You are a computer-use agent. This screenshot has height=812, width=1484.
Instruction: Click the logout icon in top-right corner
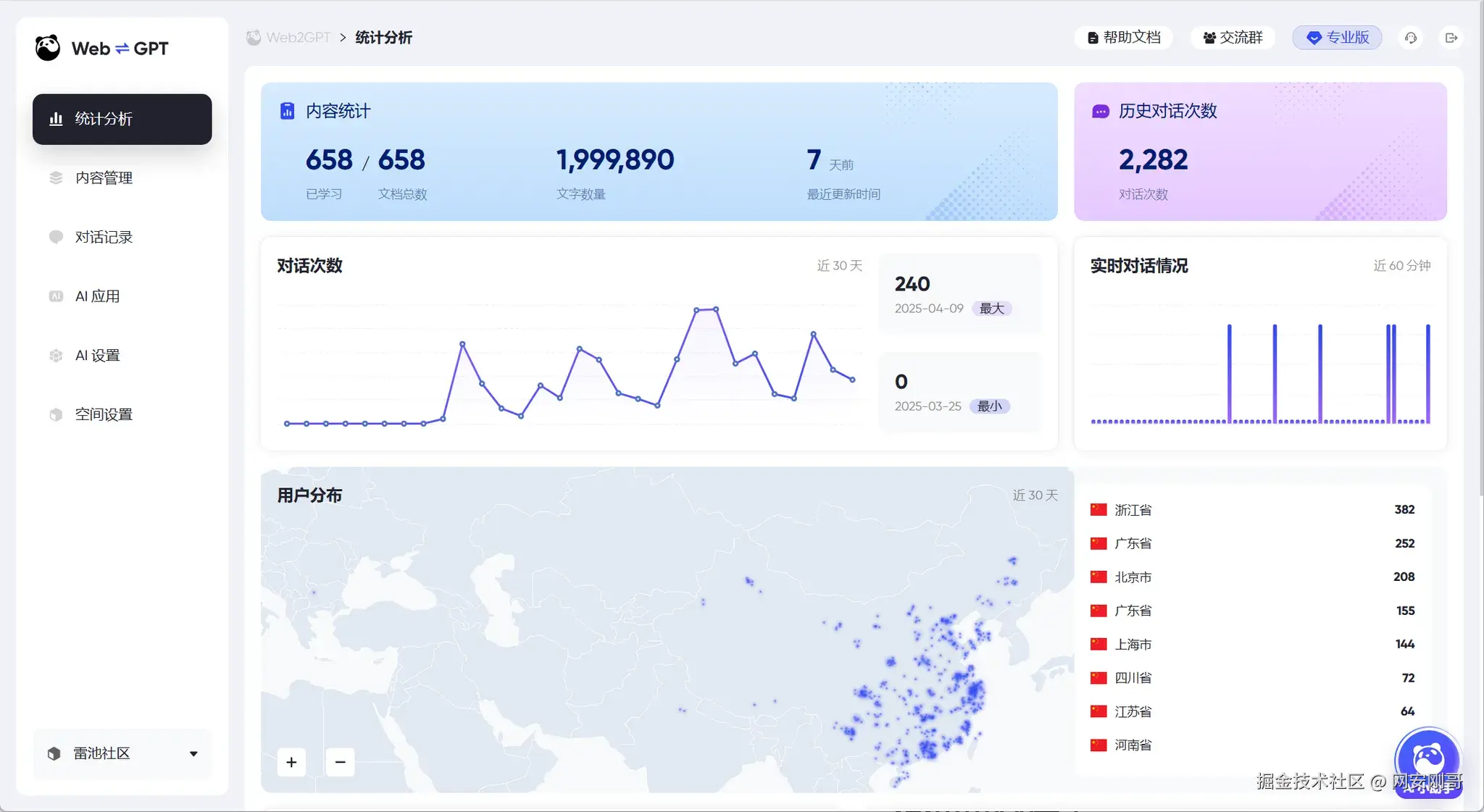1451,38
